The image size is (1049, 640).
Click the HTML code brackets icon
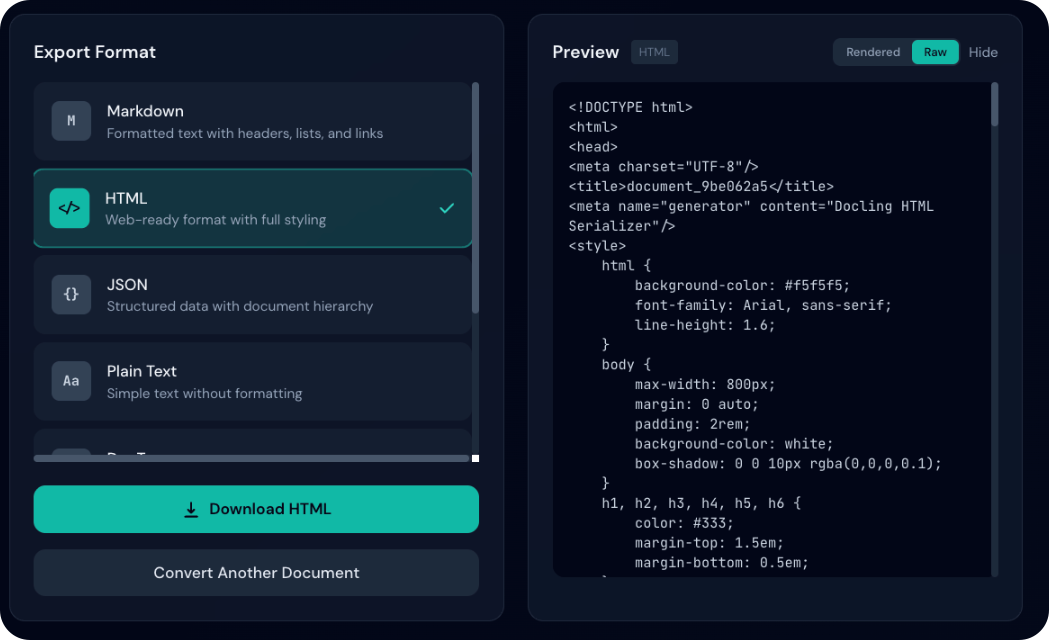69,208
